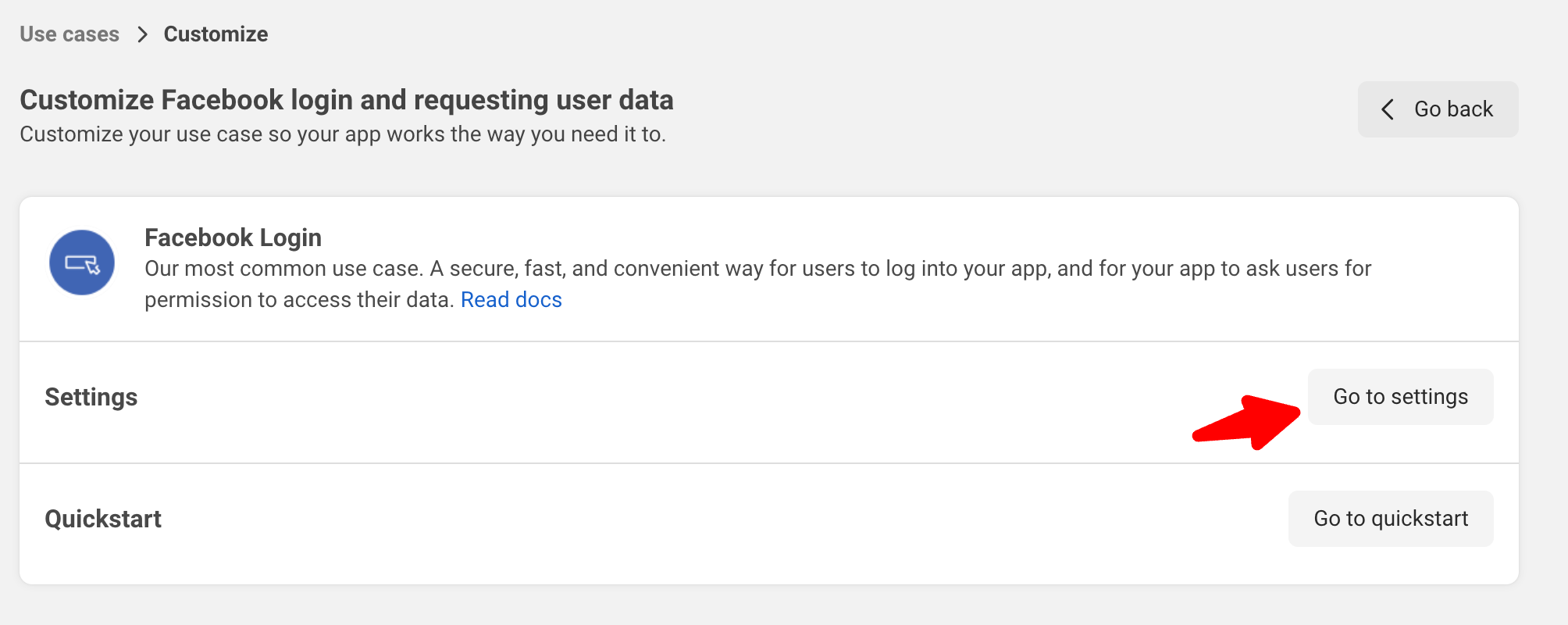Click the Facebook Login title
Image resolution: width=1568 pixels, height=625 pixels.
tap(233, 237)
